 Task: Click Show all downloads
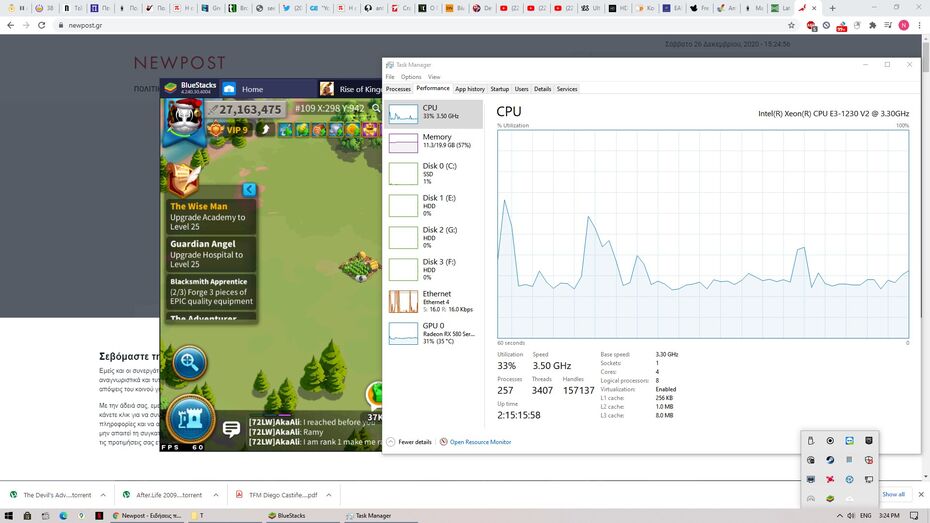[893, 494]
